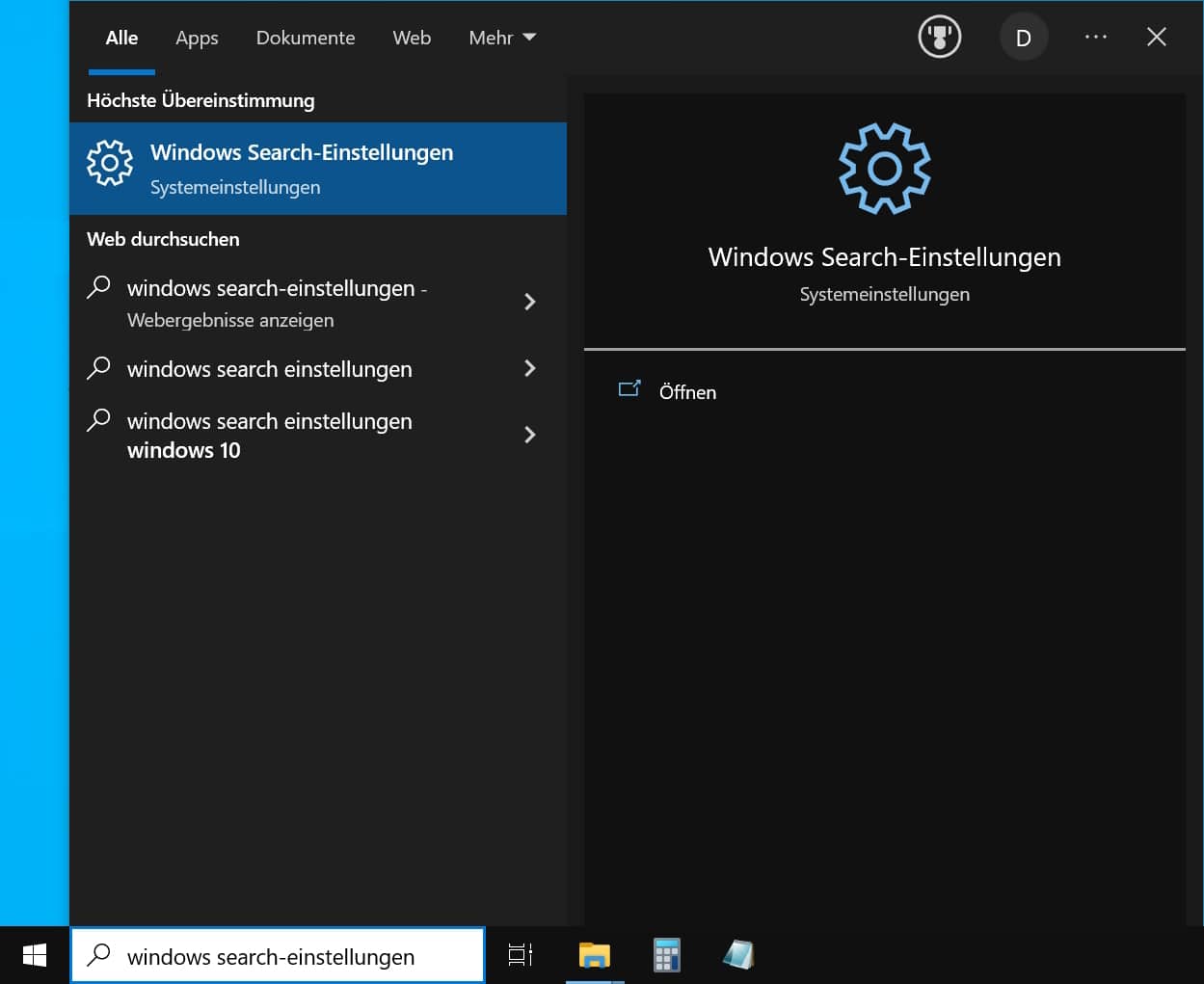Click 'Systemeinstellungen' text in the preview pane
The height and width of the screenshot is (984, 1204).
pos(885,294)
